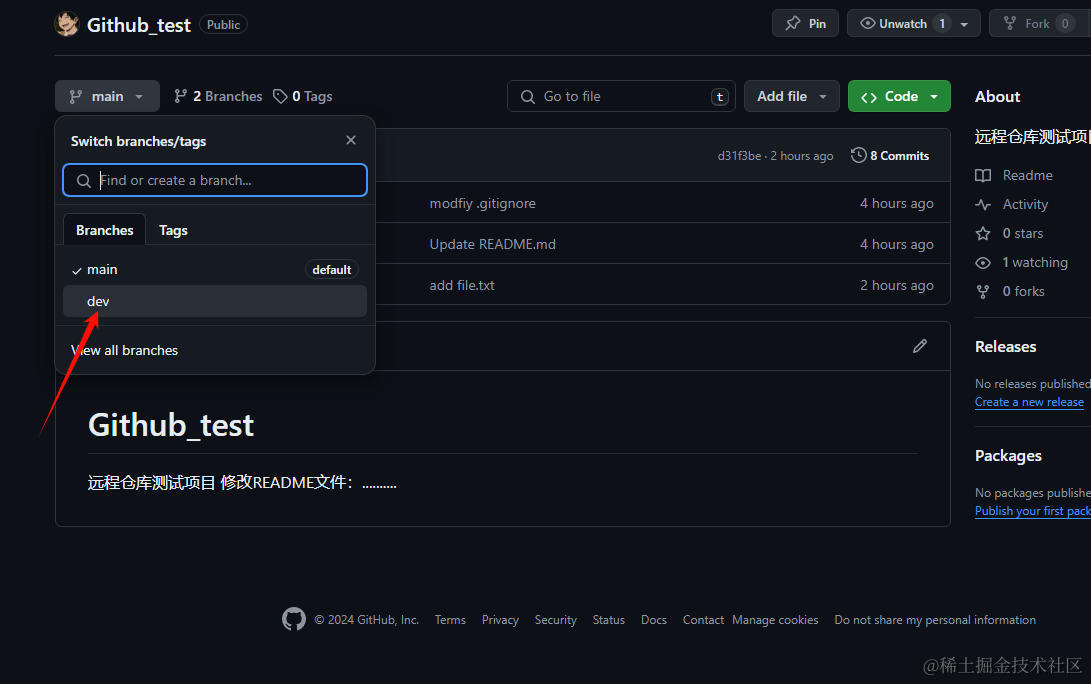The height and width of the screenshot is (684, 1091).
Task: Open the green Code dropdown
Action: click(899, 96)
